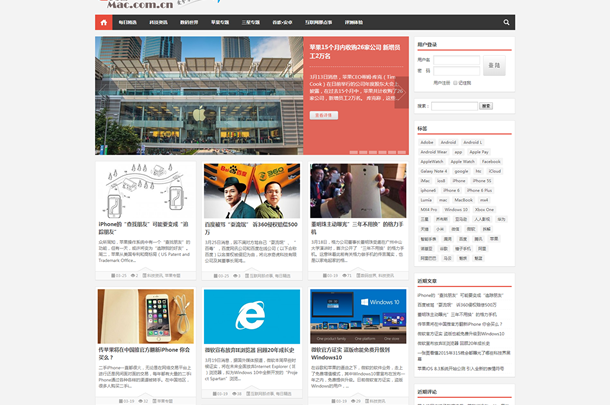Open the 互联网那点事 navigation menu item
The image size is (610, 405).
[x=318, y=23]
